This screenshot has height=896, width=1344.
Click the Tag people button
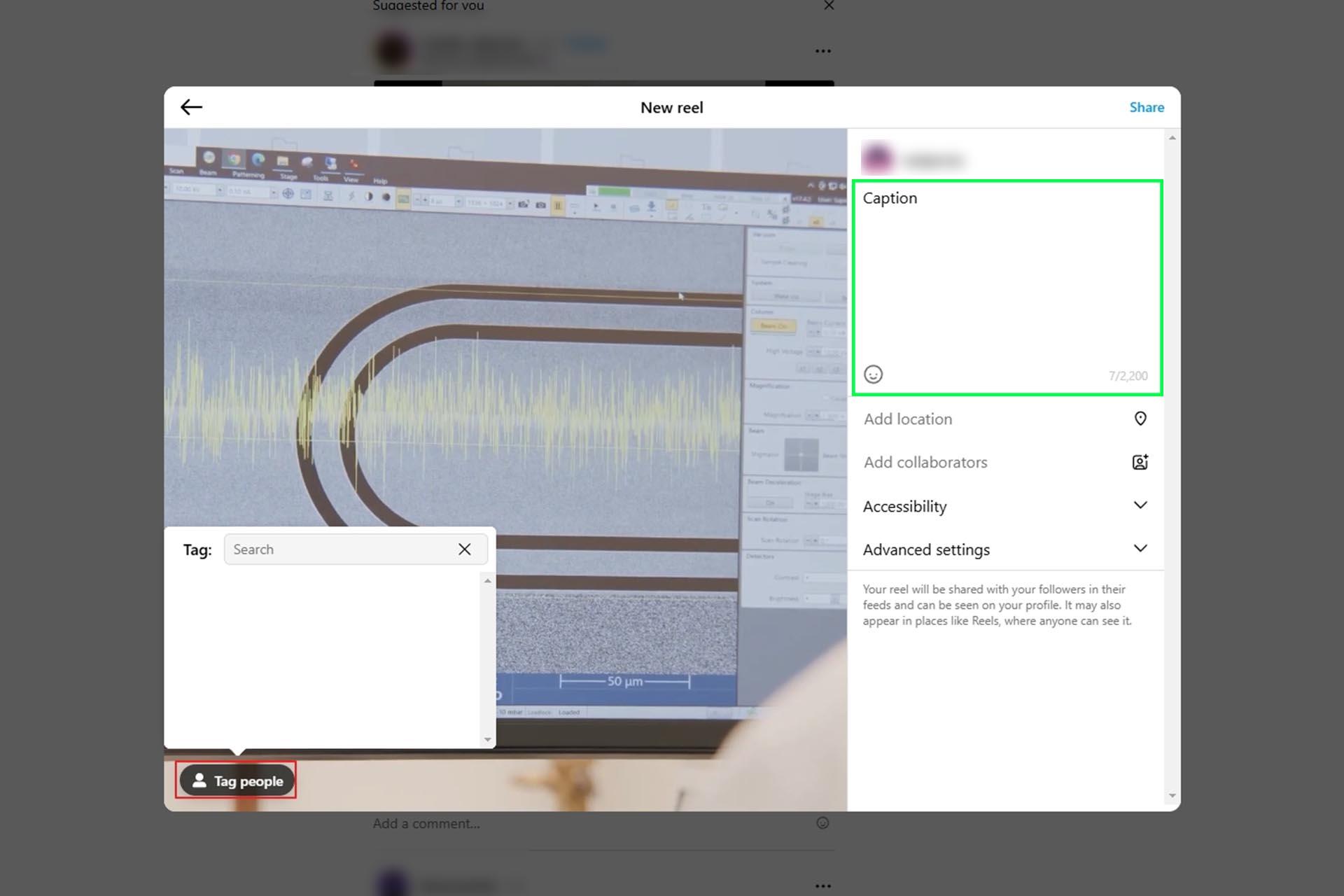(237, 780)
